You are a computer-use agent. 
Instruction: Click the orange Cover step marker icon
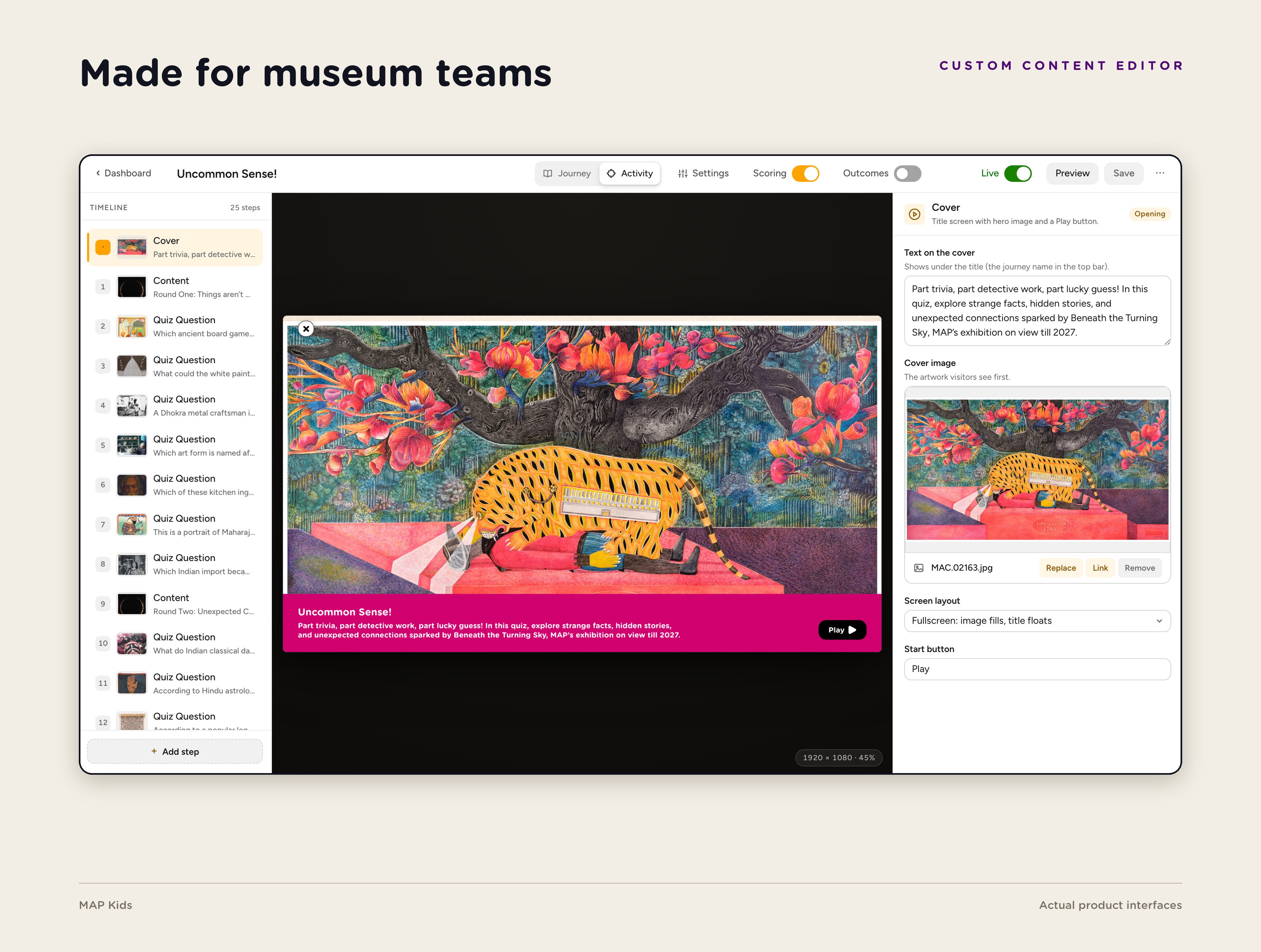tap(103, 247)
